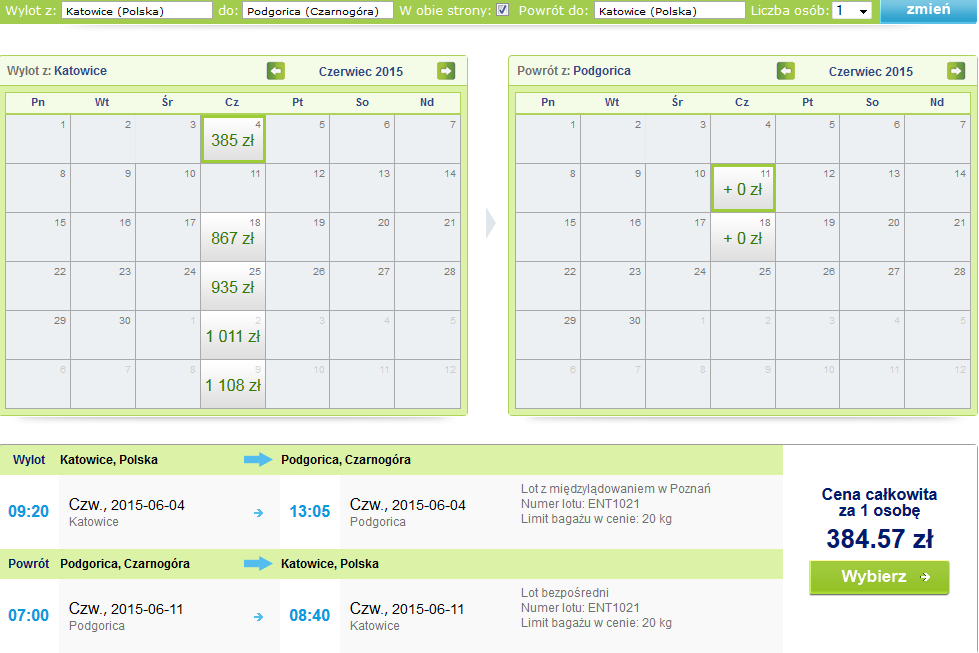
Task: Click the 'Wybierz' button
Action: (879, 577)
